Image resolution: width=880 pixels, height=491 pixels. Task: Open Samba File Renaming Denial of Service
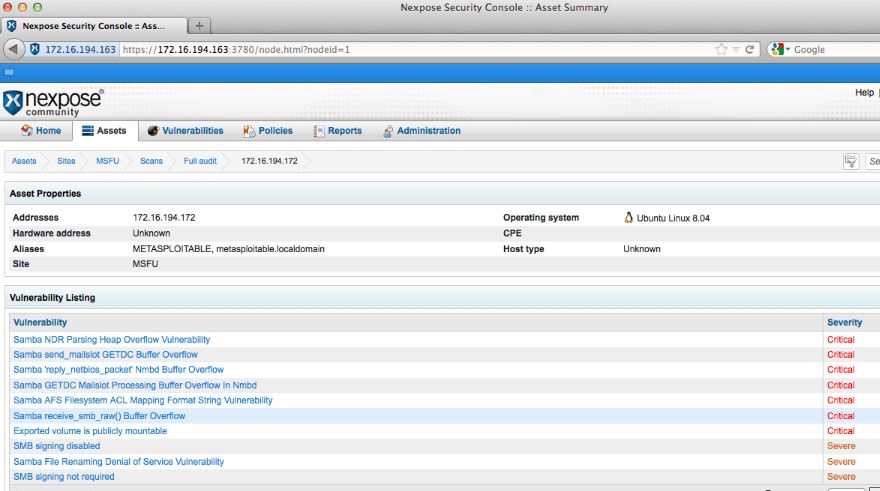(118, 462)
